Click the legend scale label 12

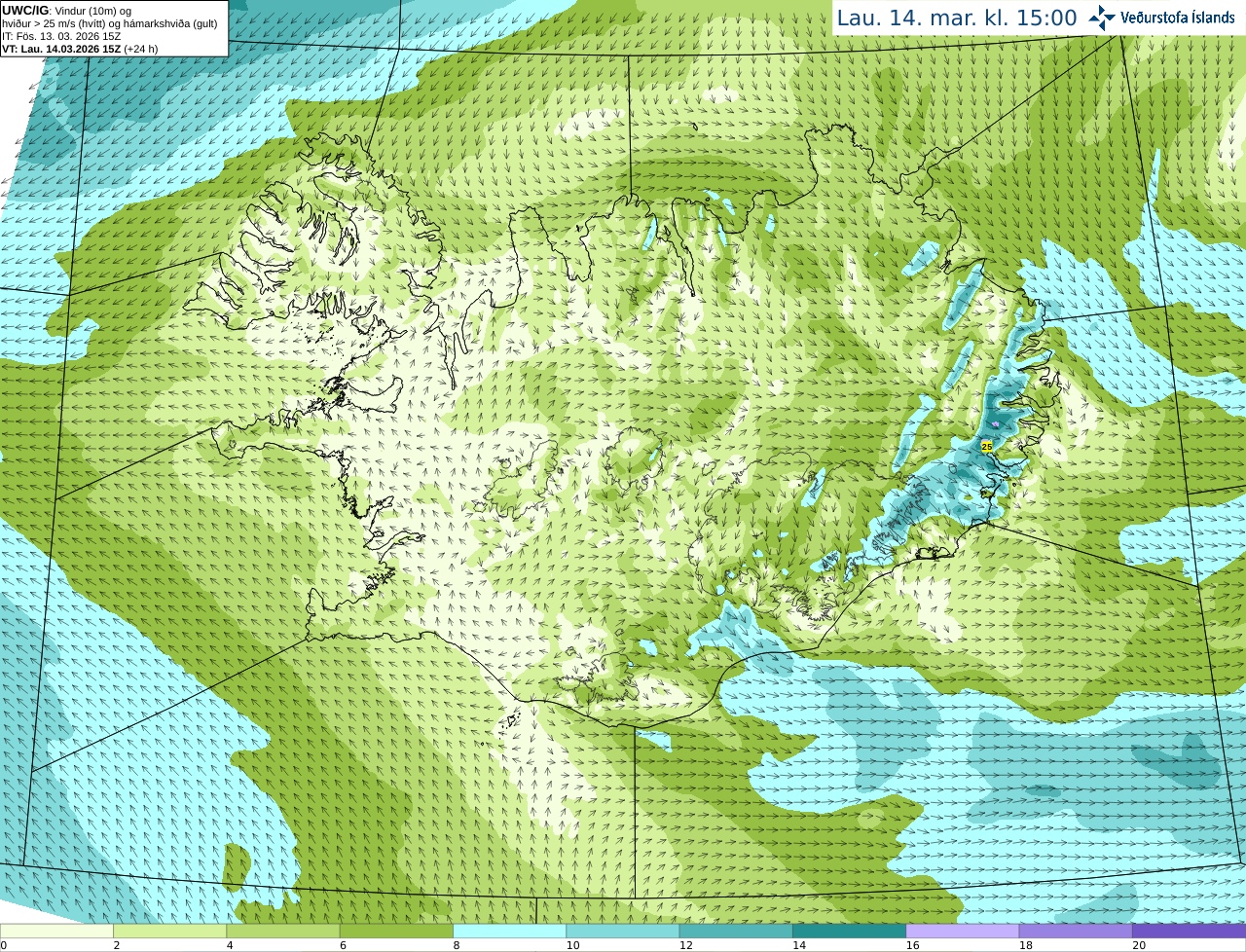click(685, 945)
